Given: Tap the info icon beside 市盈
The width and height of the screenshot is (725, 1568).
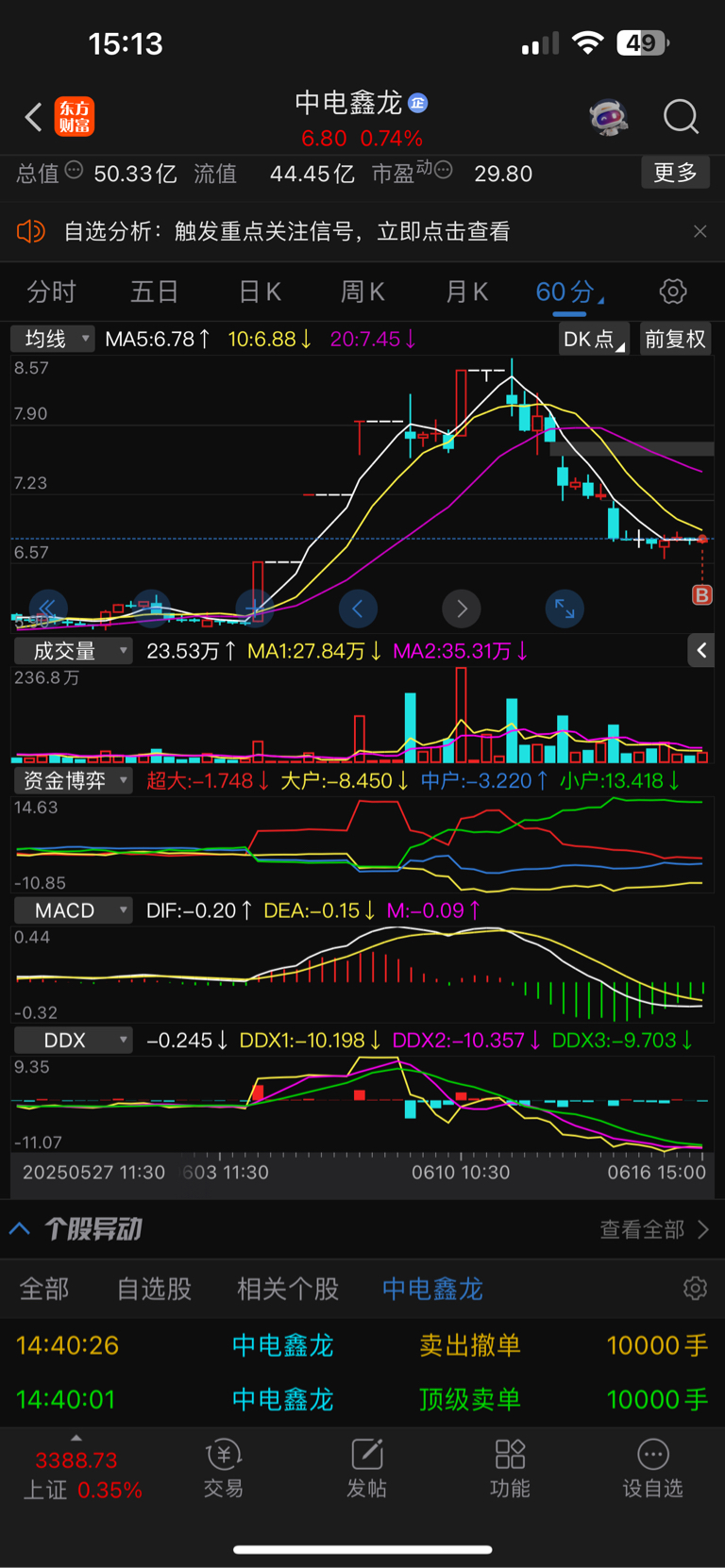Looking at the screenshot, I should click(x=443, y=171).
